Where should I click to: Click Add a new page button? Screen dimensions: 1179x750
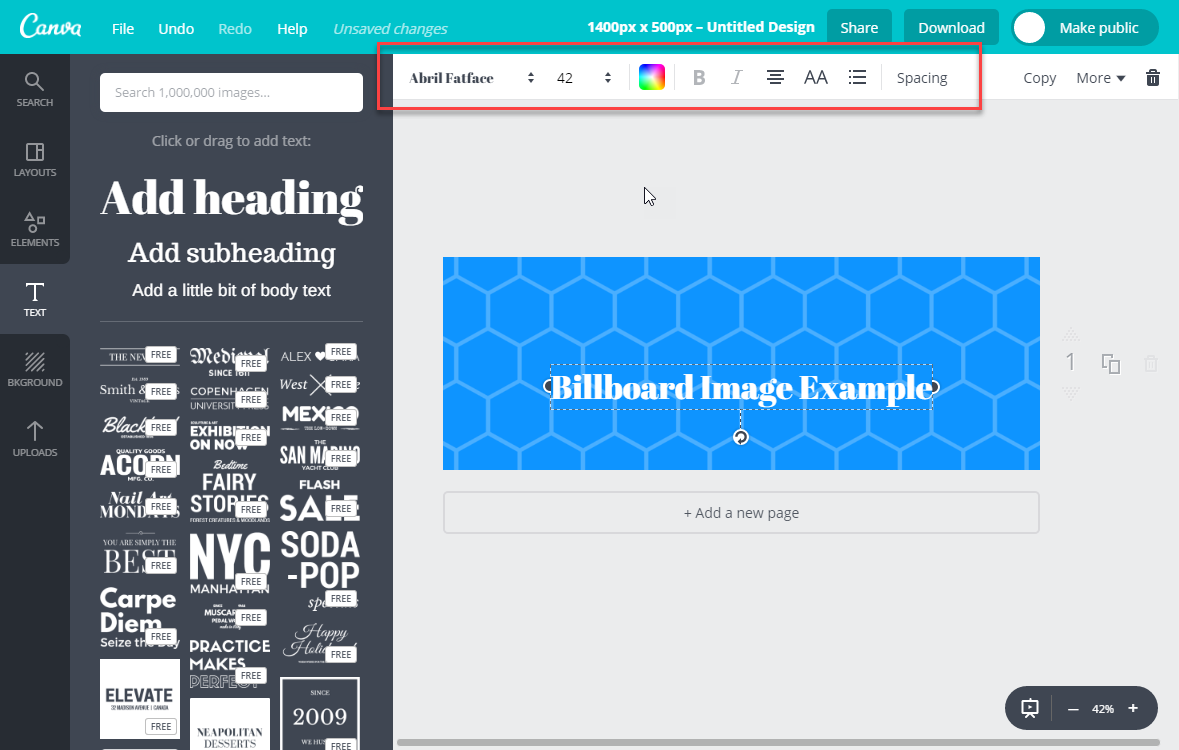[x=741, y=513]
